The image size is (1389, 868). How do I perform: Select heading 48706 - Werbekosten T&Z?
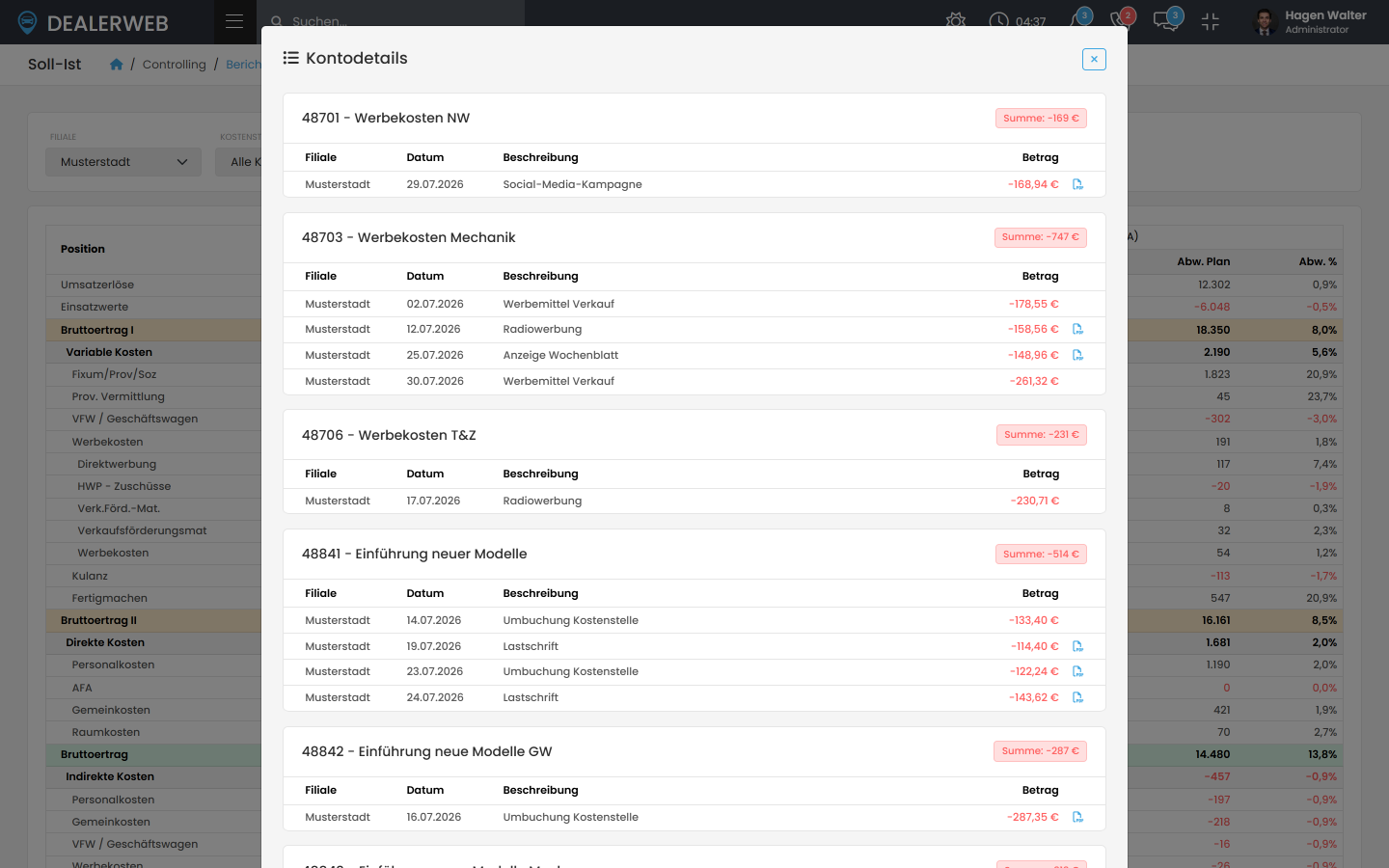[389, 435]
